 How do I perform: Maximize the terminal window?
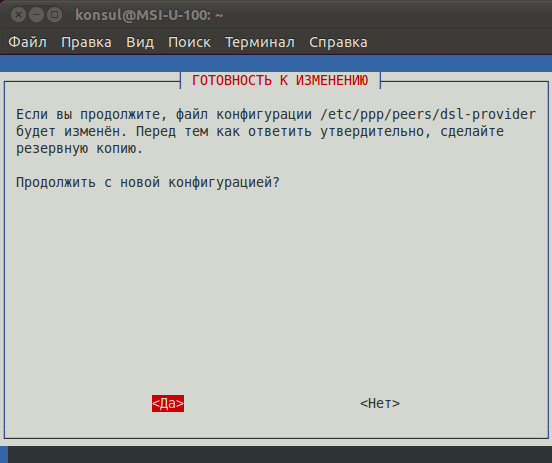(54, 15)
